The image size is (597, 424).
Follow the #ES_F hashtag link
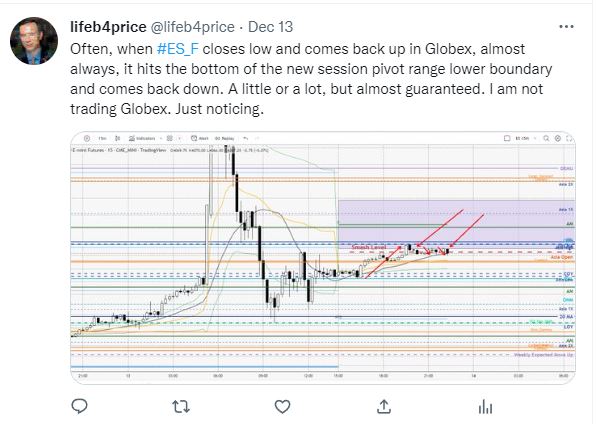[x=178, y=49]
